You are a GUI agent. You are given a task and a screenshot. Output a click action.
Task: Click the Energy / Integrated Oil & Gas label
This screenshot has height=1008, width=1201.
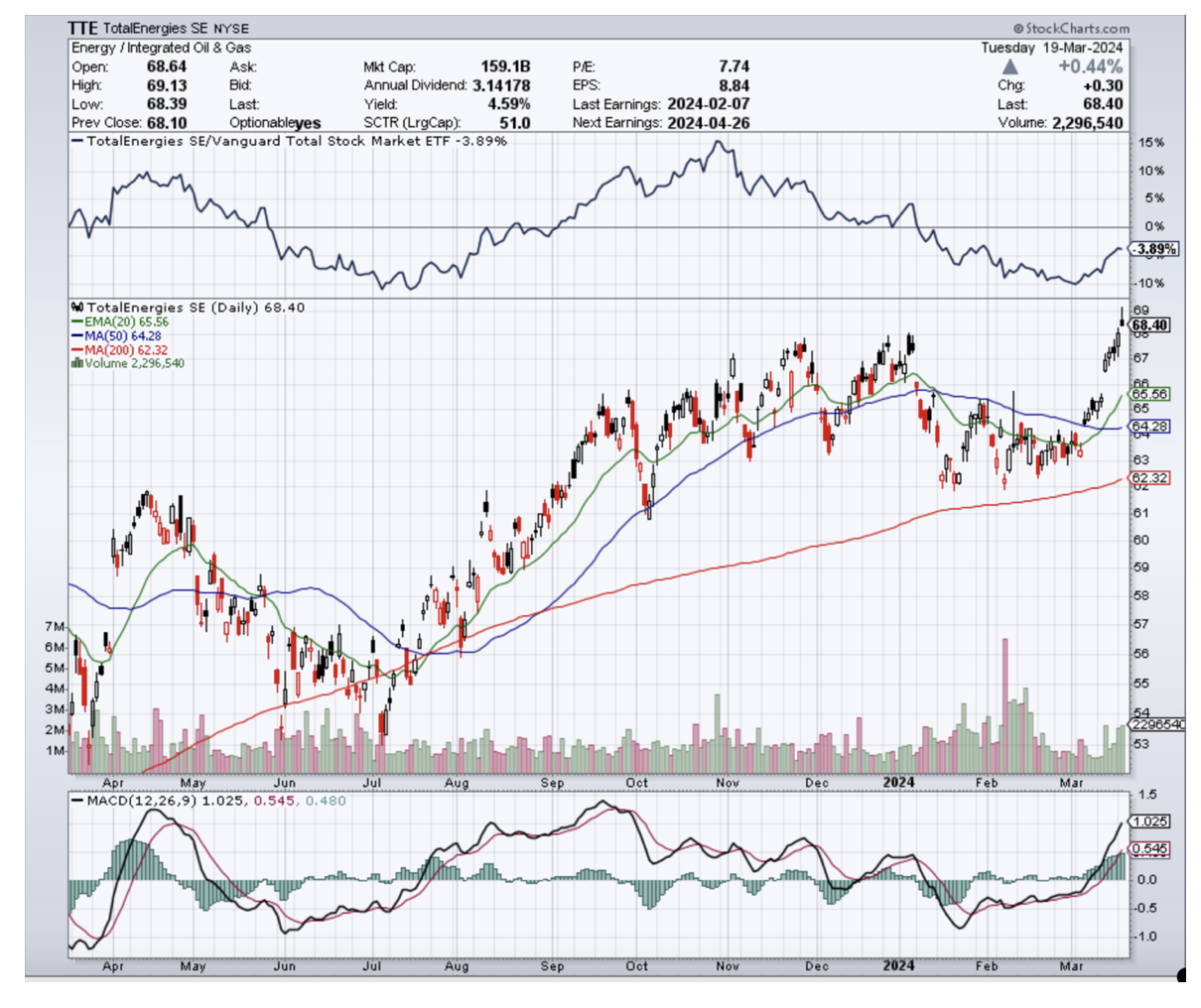point(162,48)
